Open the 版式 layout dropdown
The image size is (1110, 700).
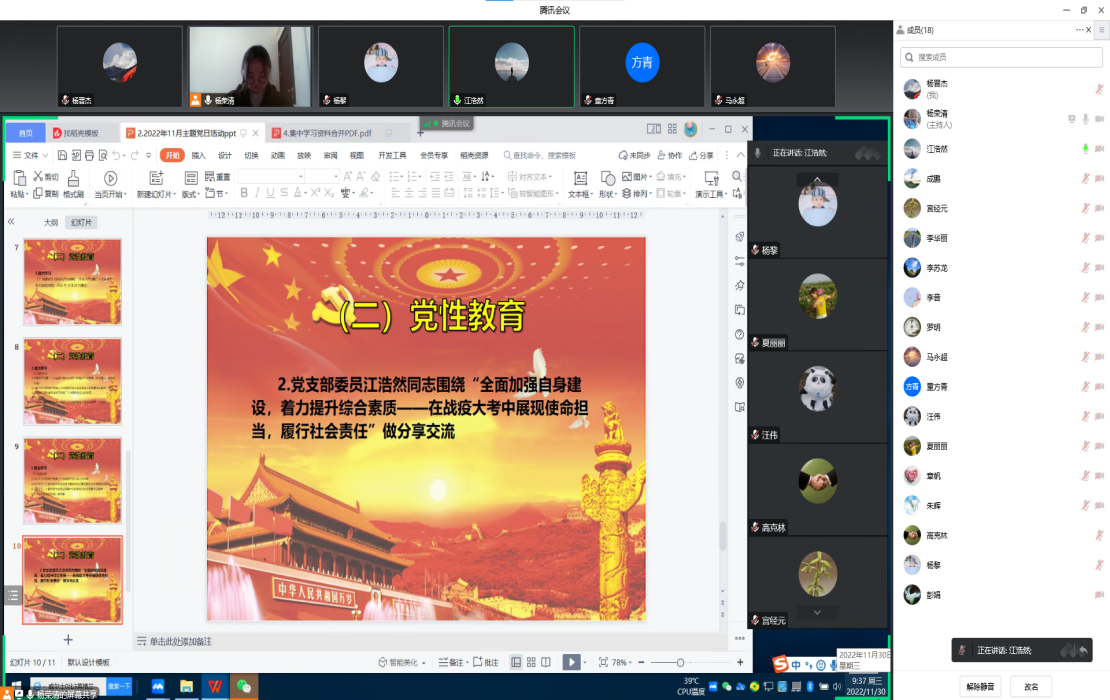pyautogui.click(x=191, y=190)
